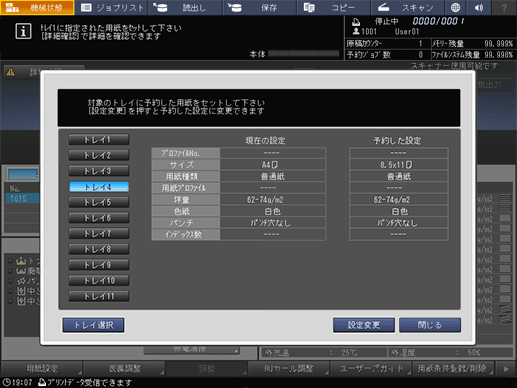This screenshot has height=388, width=517.
Task: Click the ファイルシステム残量 99.998% readout
Action: (x=473, y=55)
